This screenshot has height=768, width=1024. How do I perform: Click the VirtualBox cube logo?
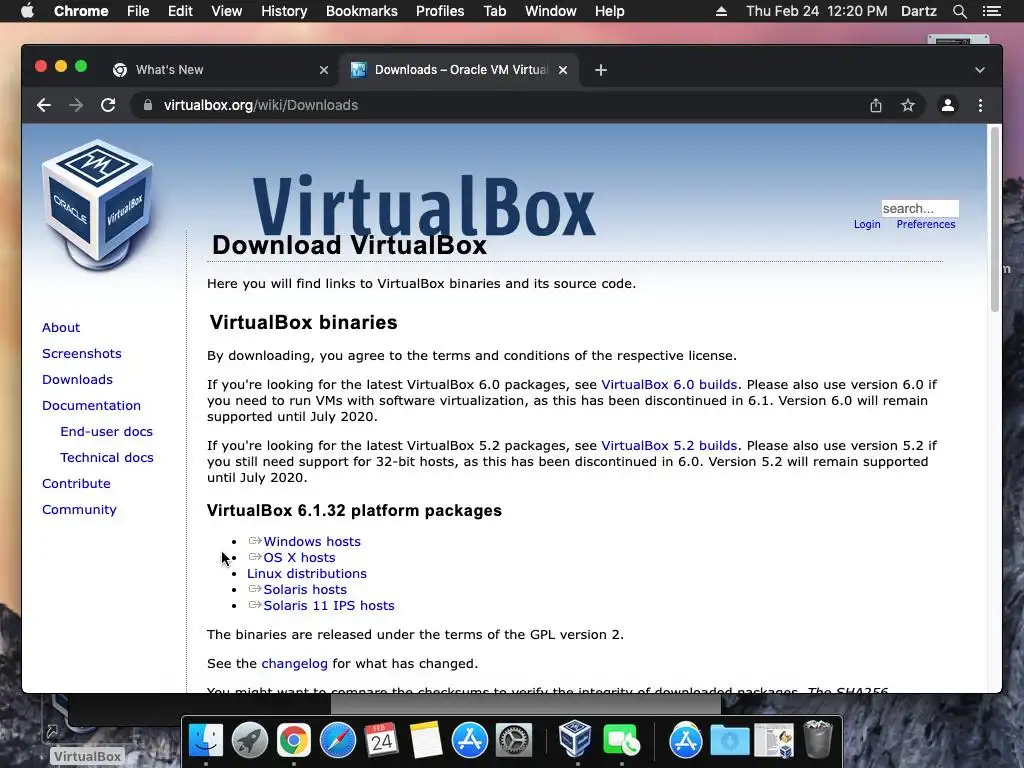pyautogui.click(x=98, y=204)
